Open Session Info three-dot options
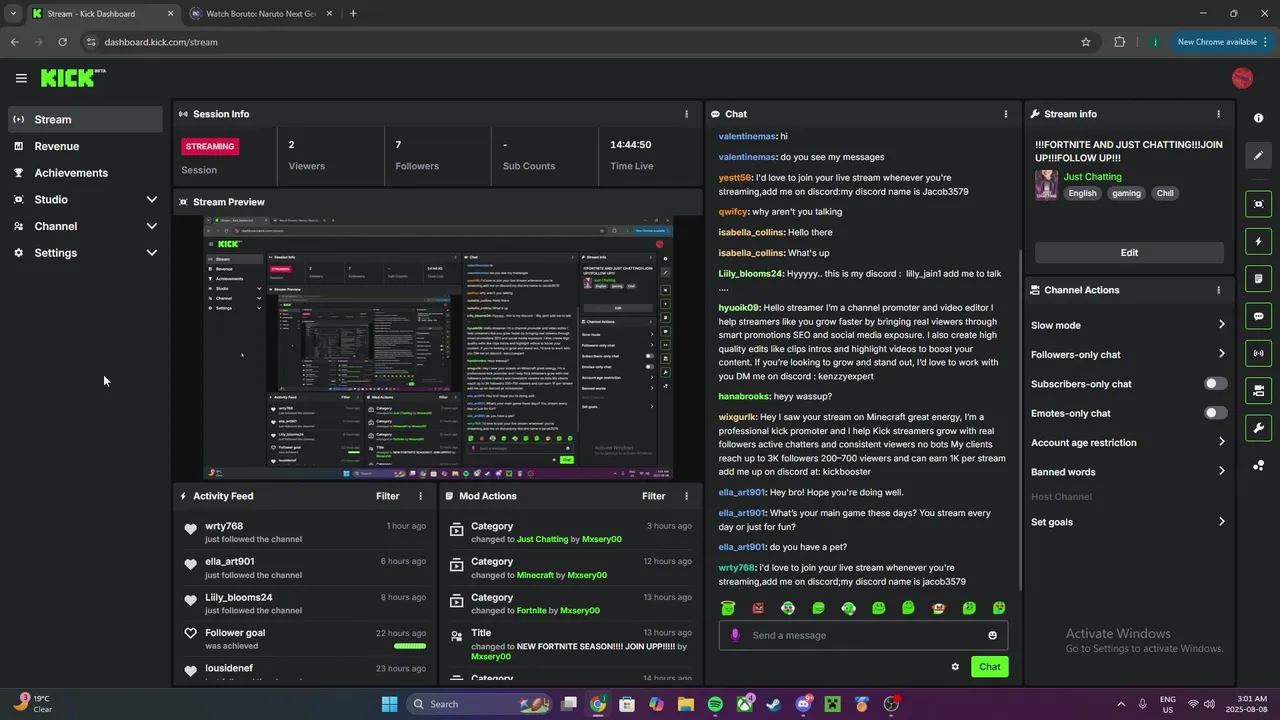The height and width of the screenshot is (720, 1280). click(686, 114)
